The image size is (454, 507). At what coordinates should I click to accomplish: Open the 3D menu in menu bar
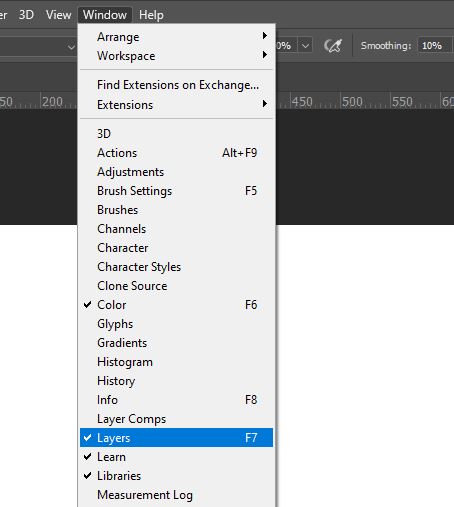26,15
